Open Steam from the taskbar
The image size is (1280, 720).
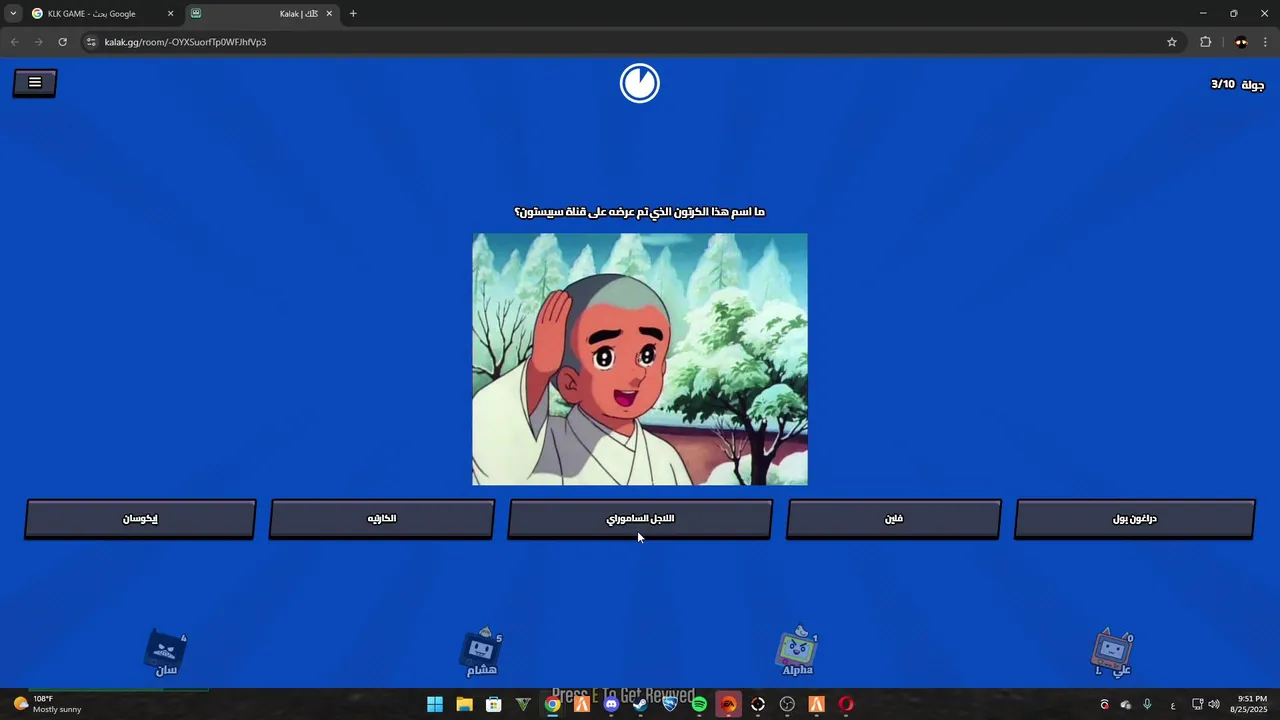tap(640, 704)
